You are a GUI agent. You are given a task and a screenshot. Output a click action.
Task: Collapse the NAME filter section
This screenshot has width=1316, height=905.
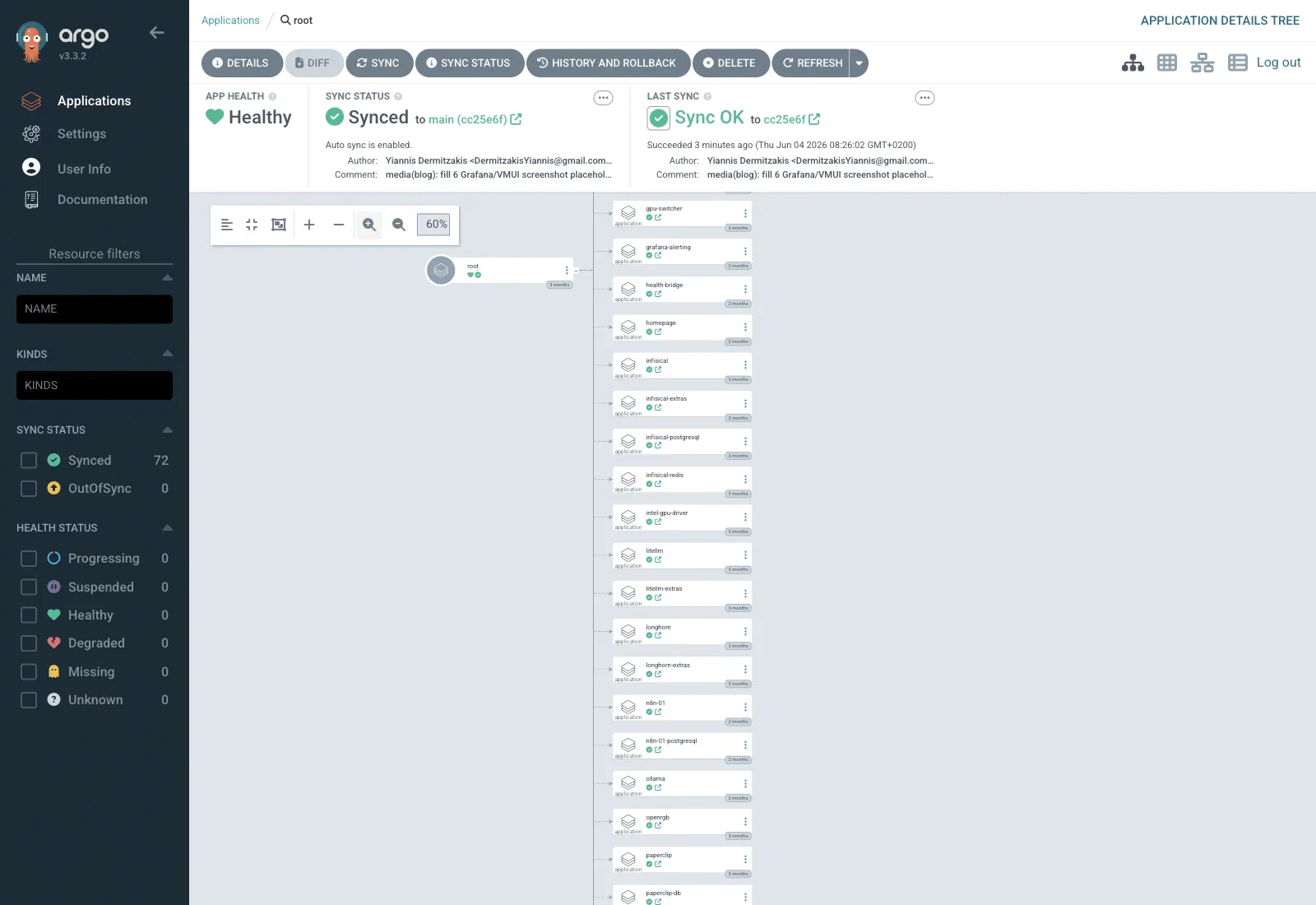167,278
